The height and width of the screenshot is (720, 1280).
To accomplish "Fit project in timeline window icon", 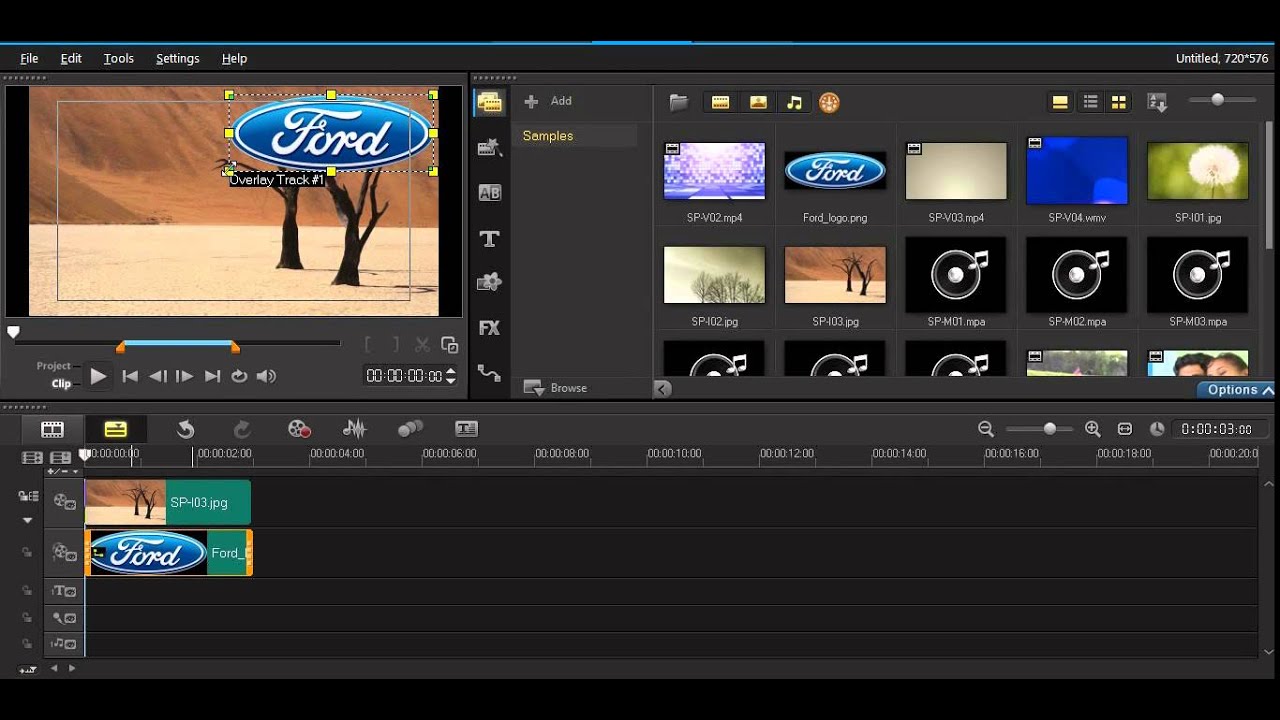I will click(x=1125, y=429).
